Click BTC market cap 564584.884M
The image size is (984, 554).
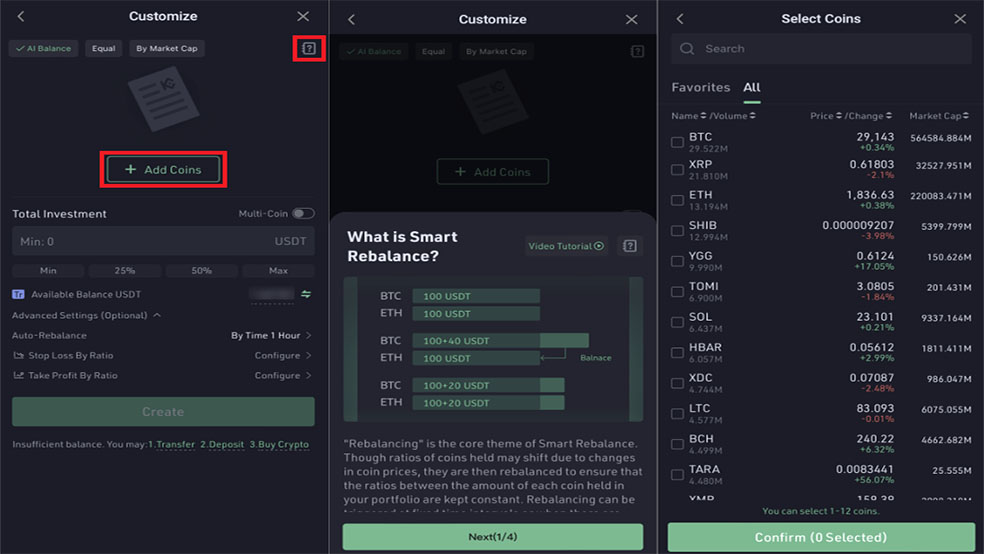[x=941, y=139]
